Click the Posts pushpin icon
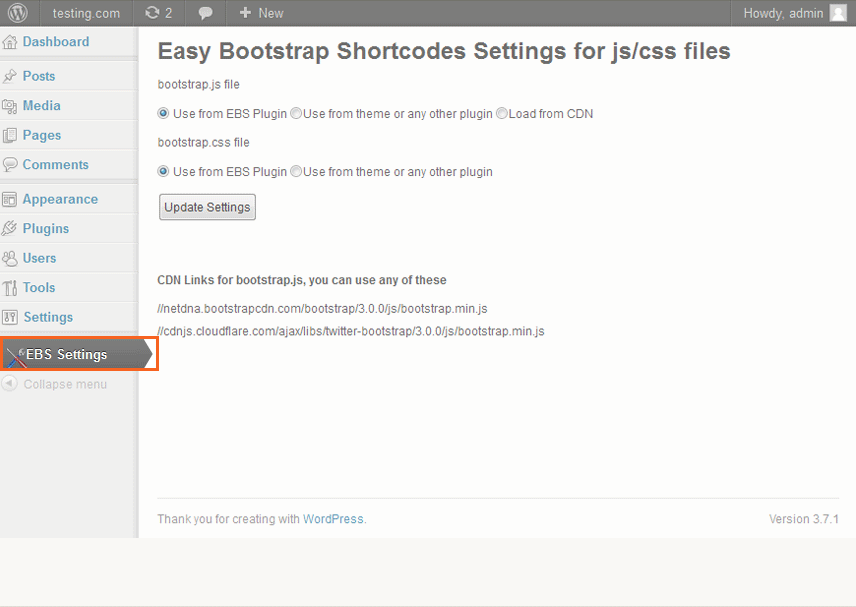856x607 pixels. [x=10, y=76]
